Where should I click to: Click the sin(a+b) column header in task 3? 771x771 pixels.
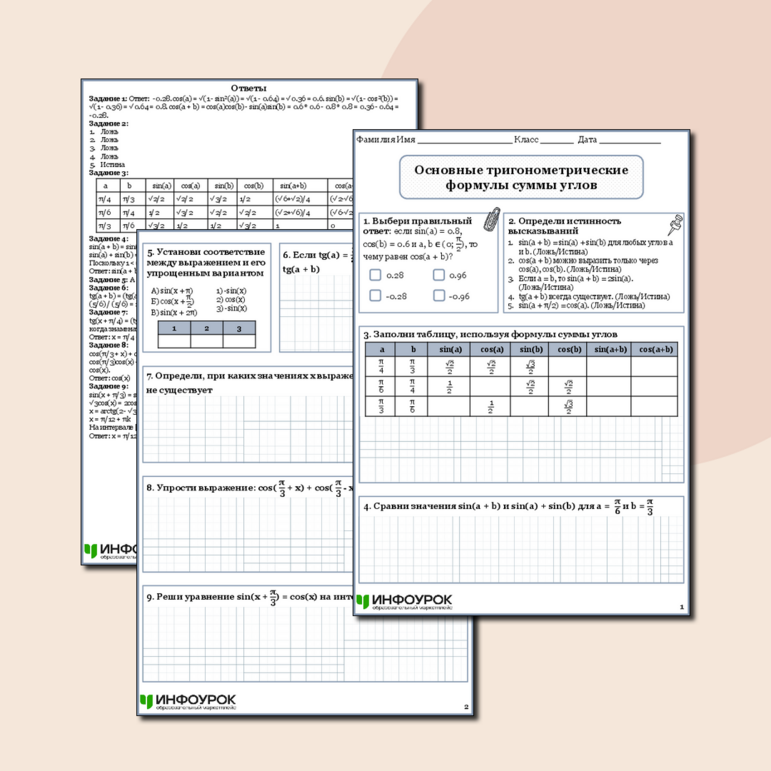(608, 349)
